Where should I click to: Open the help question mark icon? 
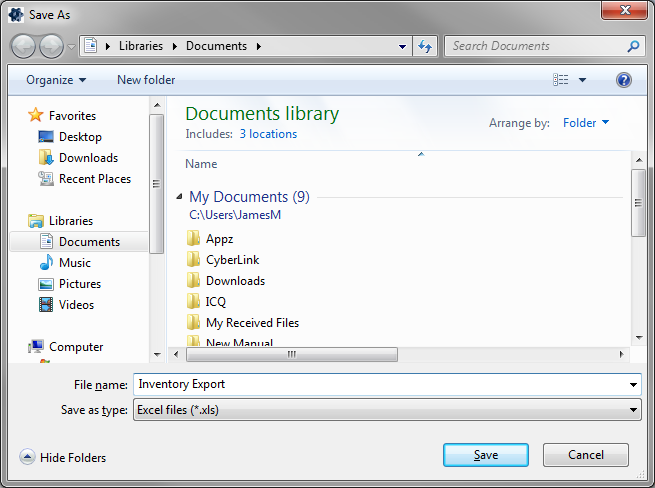tap(624, 80)
